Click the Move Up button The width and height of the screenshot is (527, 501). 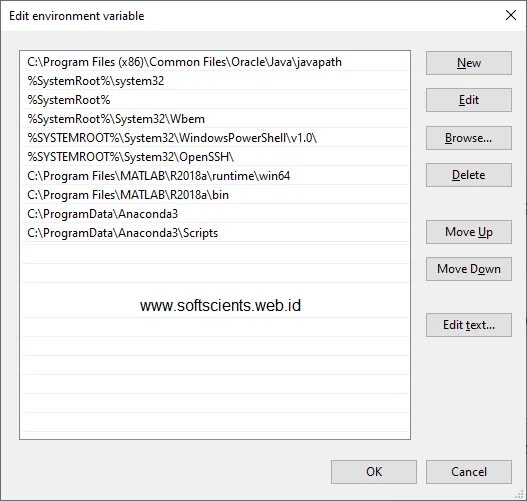[x=469, y=232]
